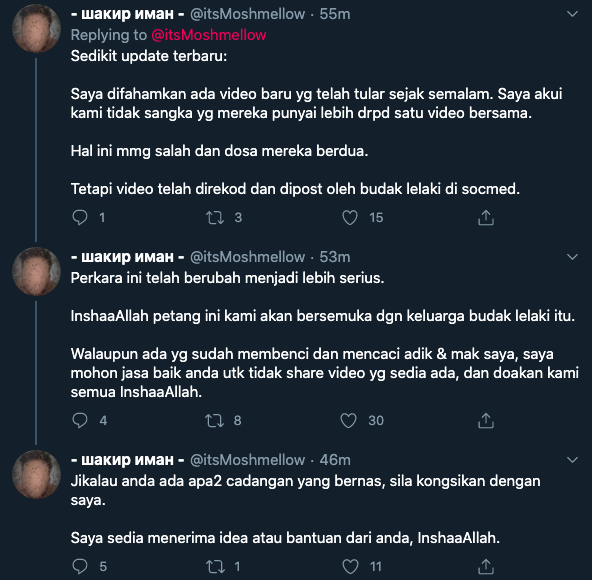This screenshot has height=580, width=592.
Task: Reply to the 53m tweet
Action: click(80, 420)
